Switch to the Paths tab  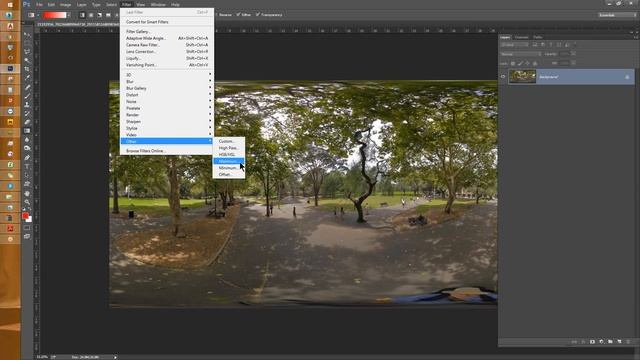coord(538,37)
